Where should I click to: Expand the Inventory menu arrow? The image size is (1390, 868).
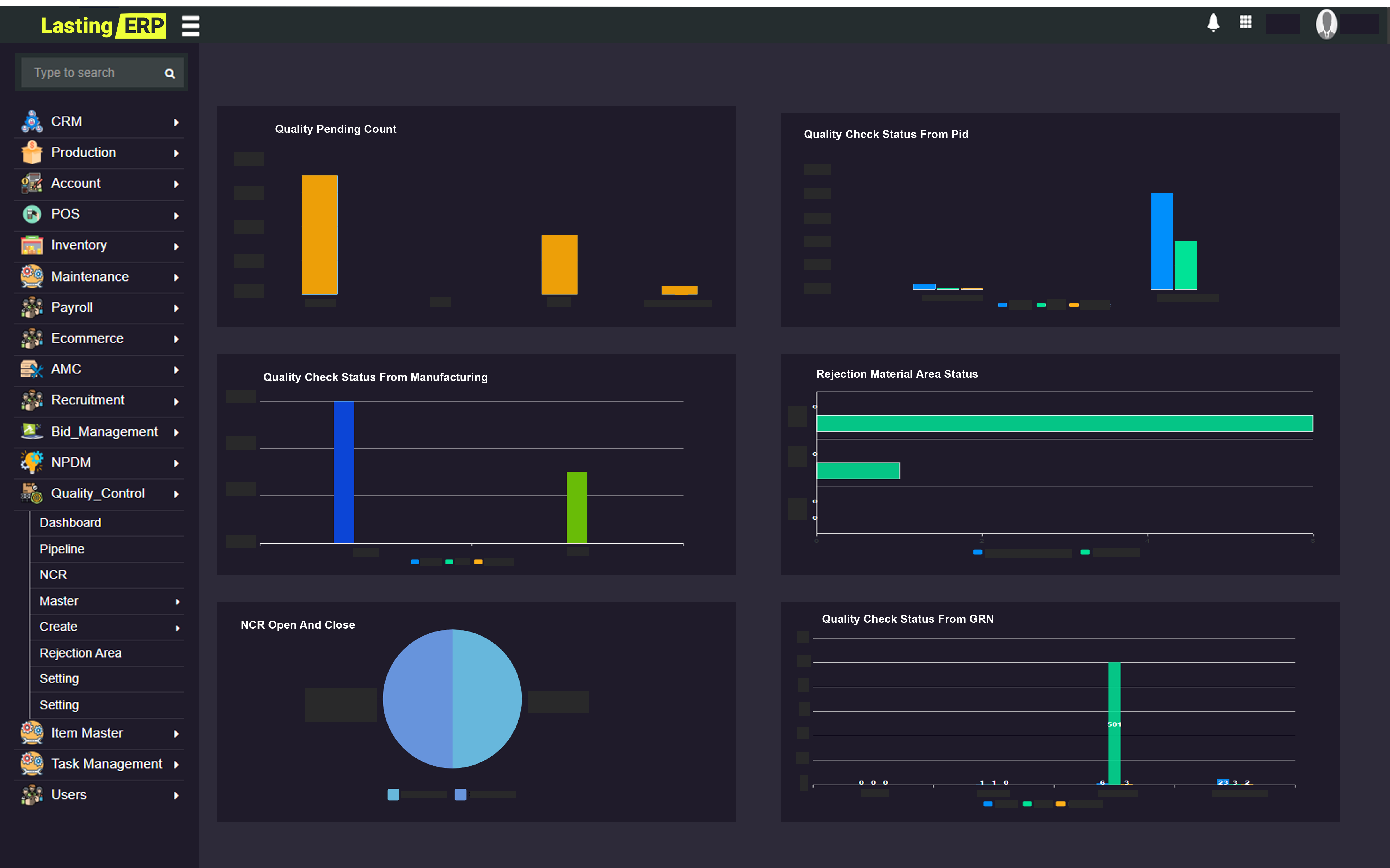176,246
